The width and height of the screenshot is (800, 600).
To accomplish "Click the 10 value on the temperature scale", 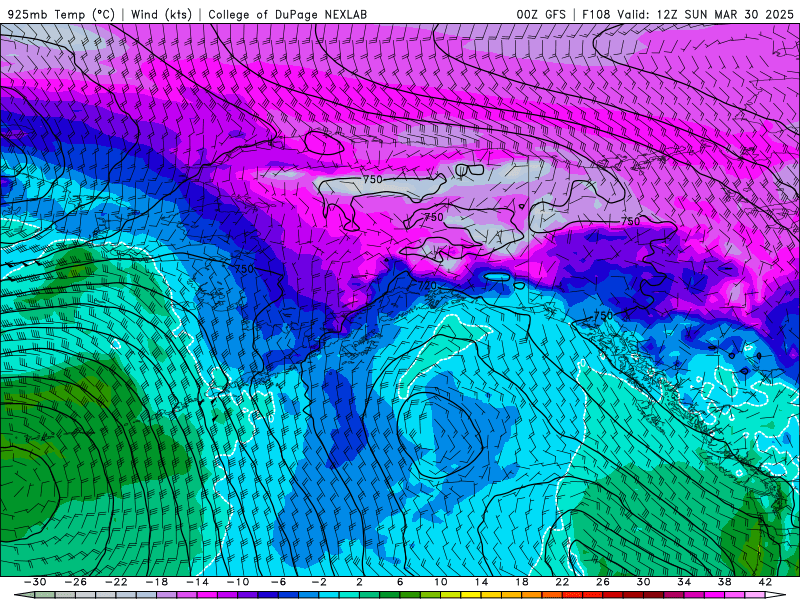I will 440,582.
